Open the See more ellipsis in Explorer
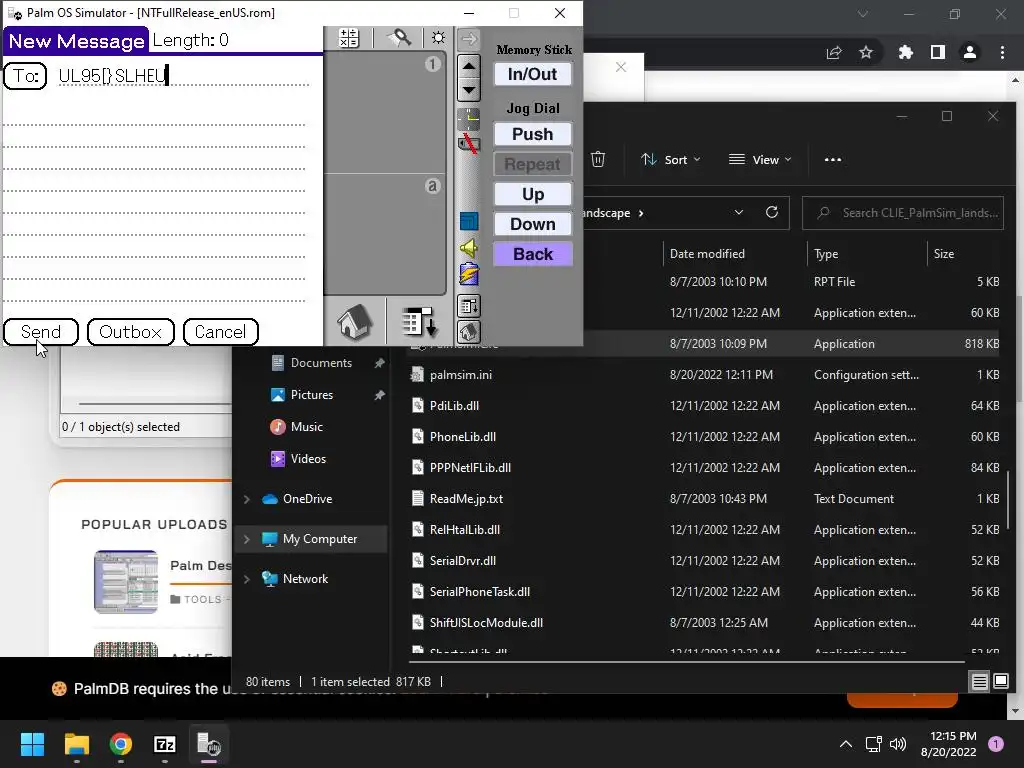This screenshot has width=1024, height=768. click(x=833, y=159)
